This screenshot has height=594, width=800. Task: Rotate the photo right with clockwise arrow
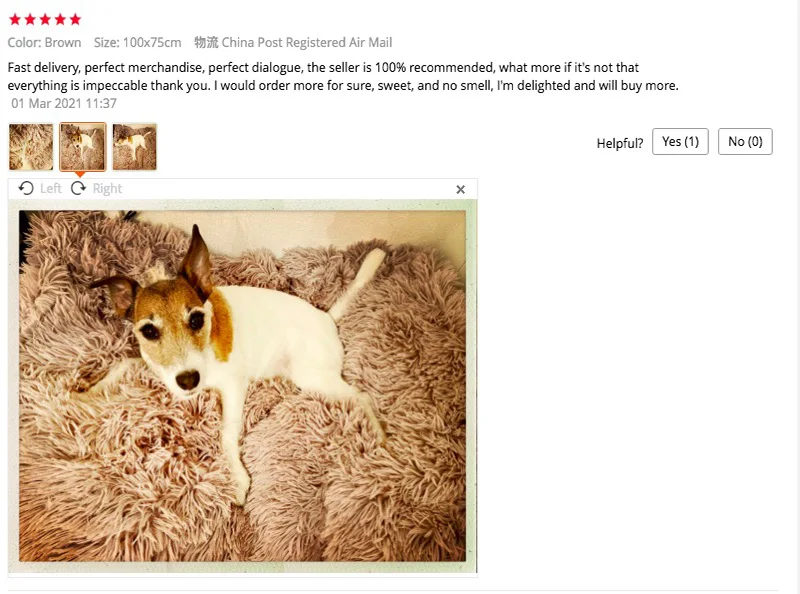coord(79,188)
